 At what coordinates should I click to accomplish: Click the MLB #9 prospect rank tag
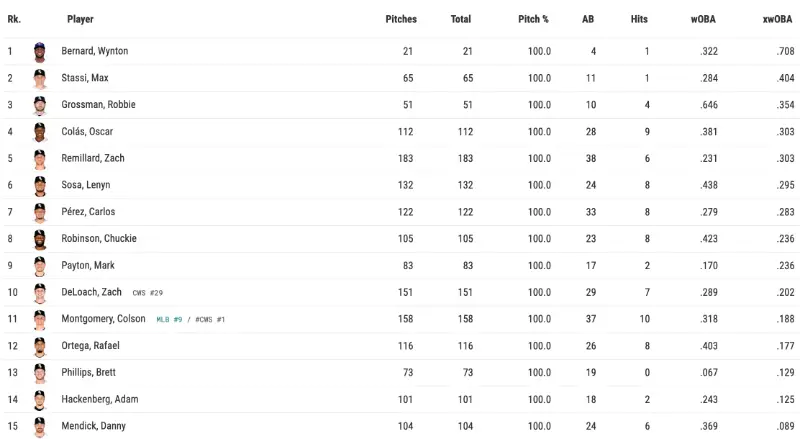coord(169,319)
